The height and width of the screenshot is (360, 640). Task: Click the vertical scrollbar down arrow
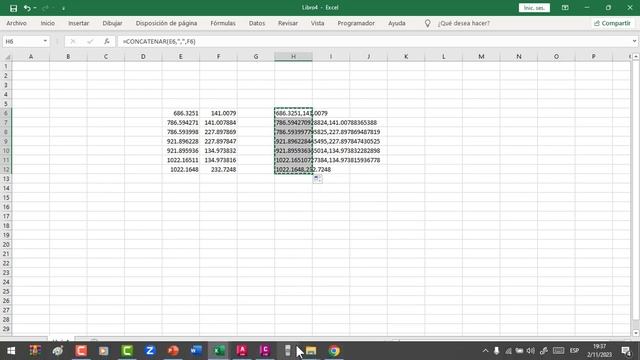click(636, 333)
